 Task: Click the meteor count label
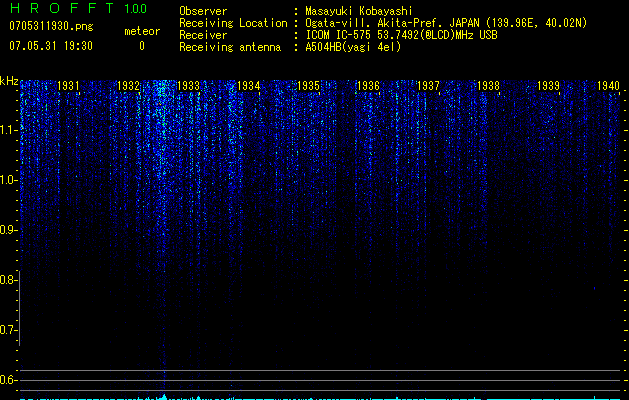[x=142, y=31]
